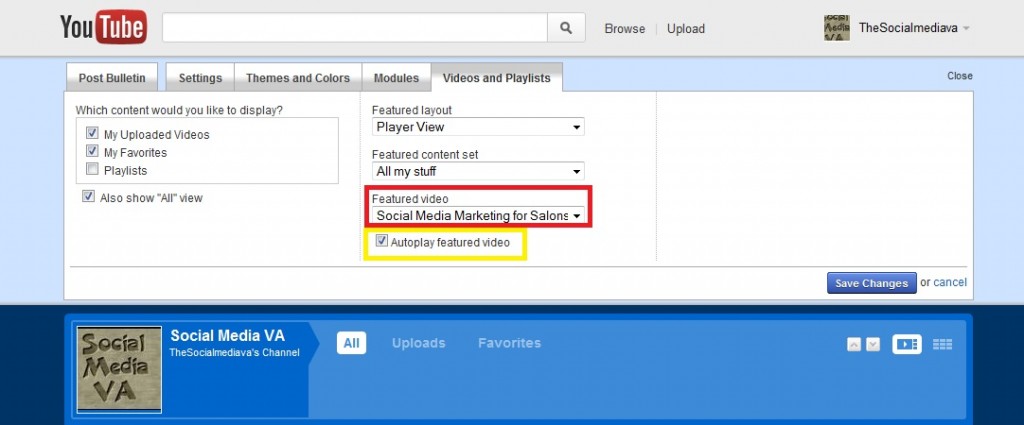Click the YouTube logo

[103, 27]
